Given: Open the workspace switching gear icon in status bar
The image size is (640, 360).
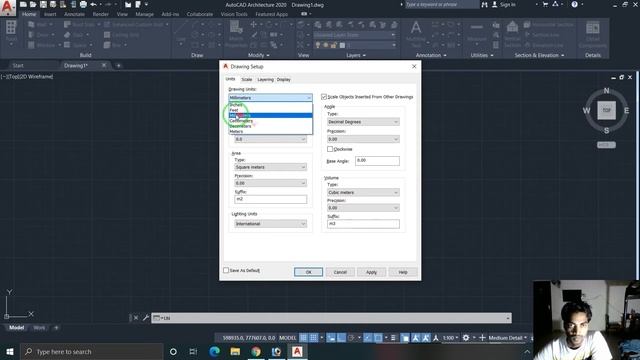Looking at the screenshot, I should (466, 338).
